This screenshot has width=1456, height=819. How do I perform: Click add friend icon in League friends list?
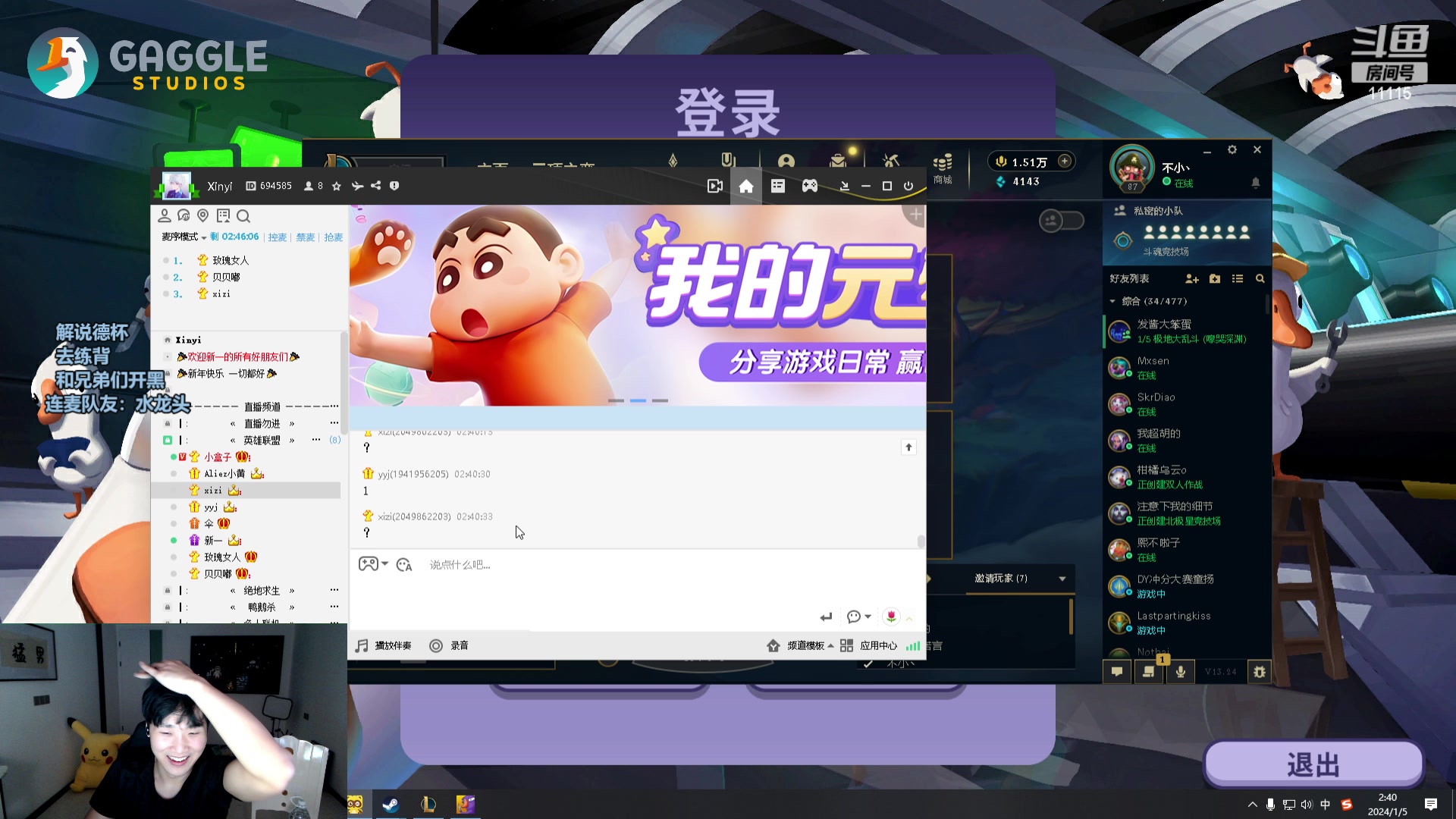point(1192,279)
